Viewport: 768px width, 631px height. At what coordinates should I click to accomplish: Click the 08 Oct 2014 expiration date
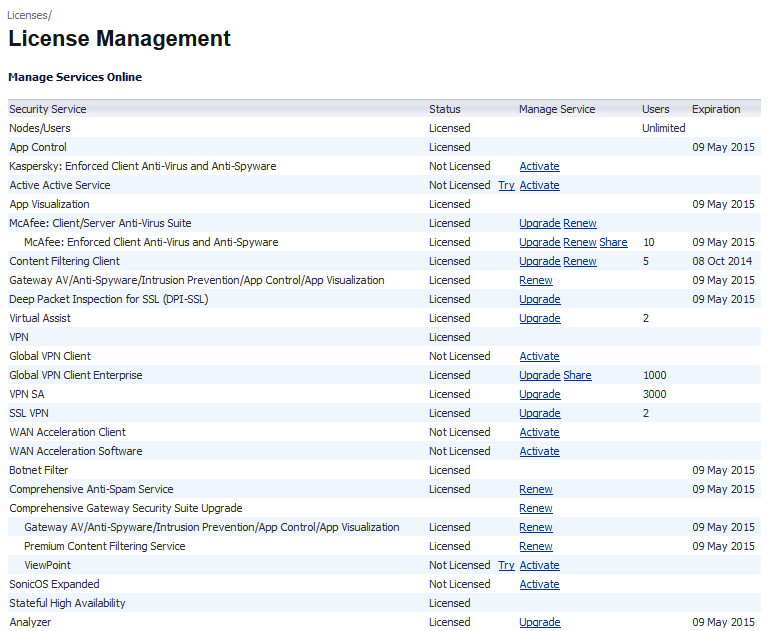point(722,261)
